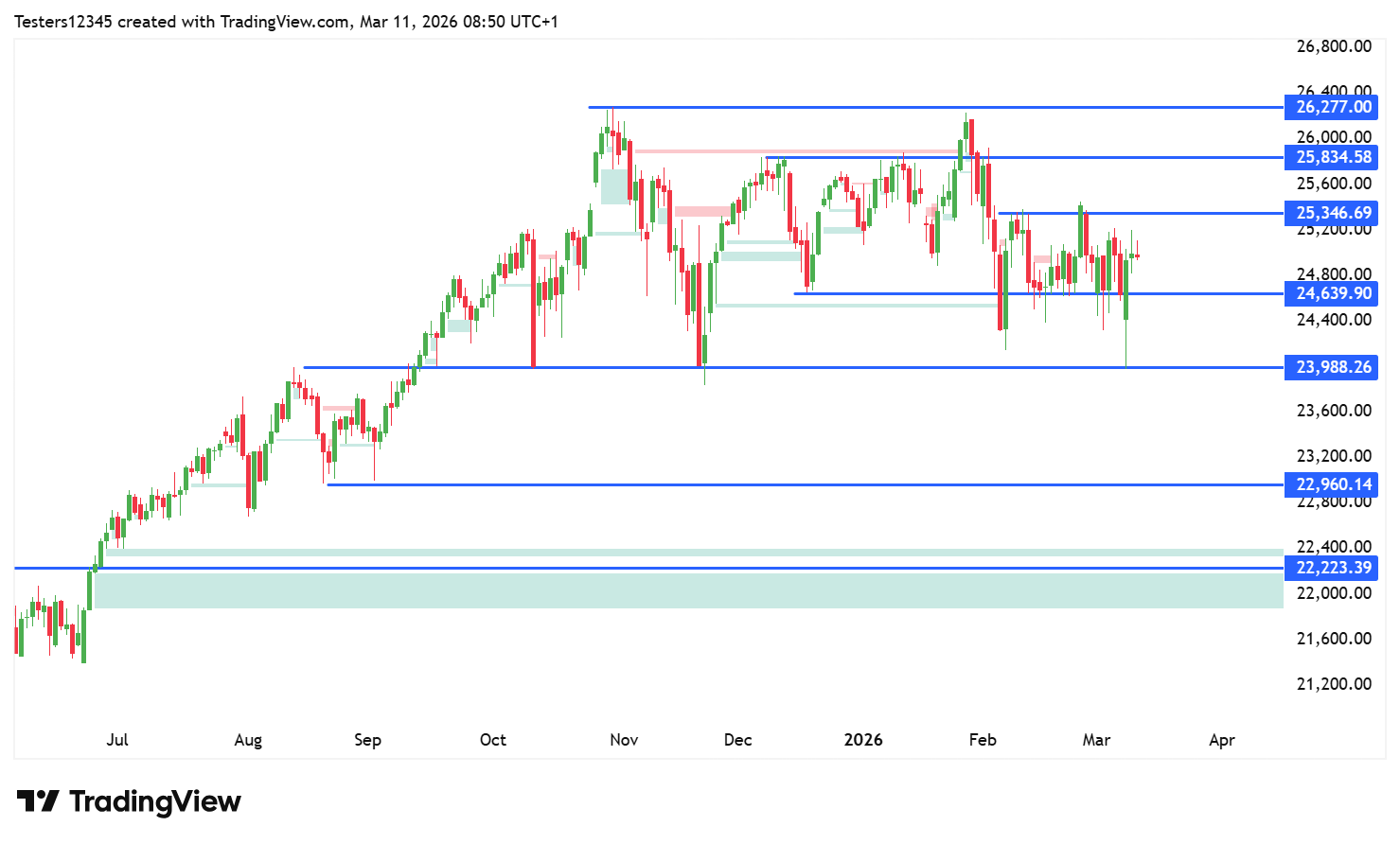Click the Aug label on the time axis
This screenshot has height=844, width=1400.
(248, 740)
